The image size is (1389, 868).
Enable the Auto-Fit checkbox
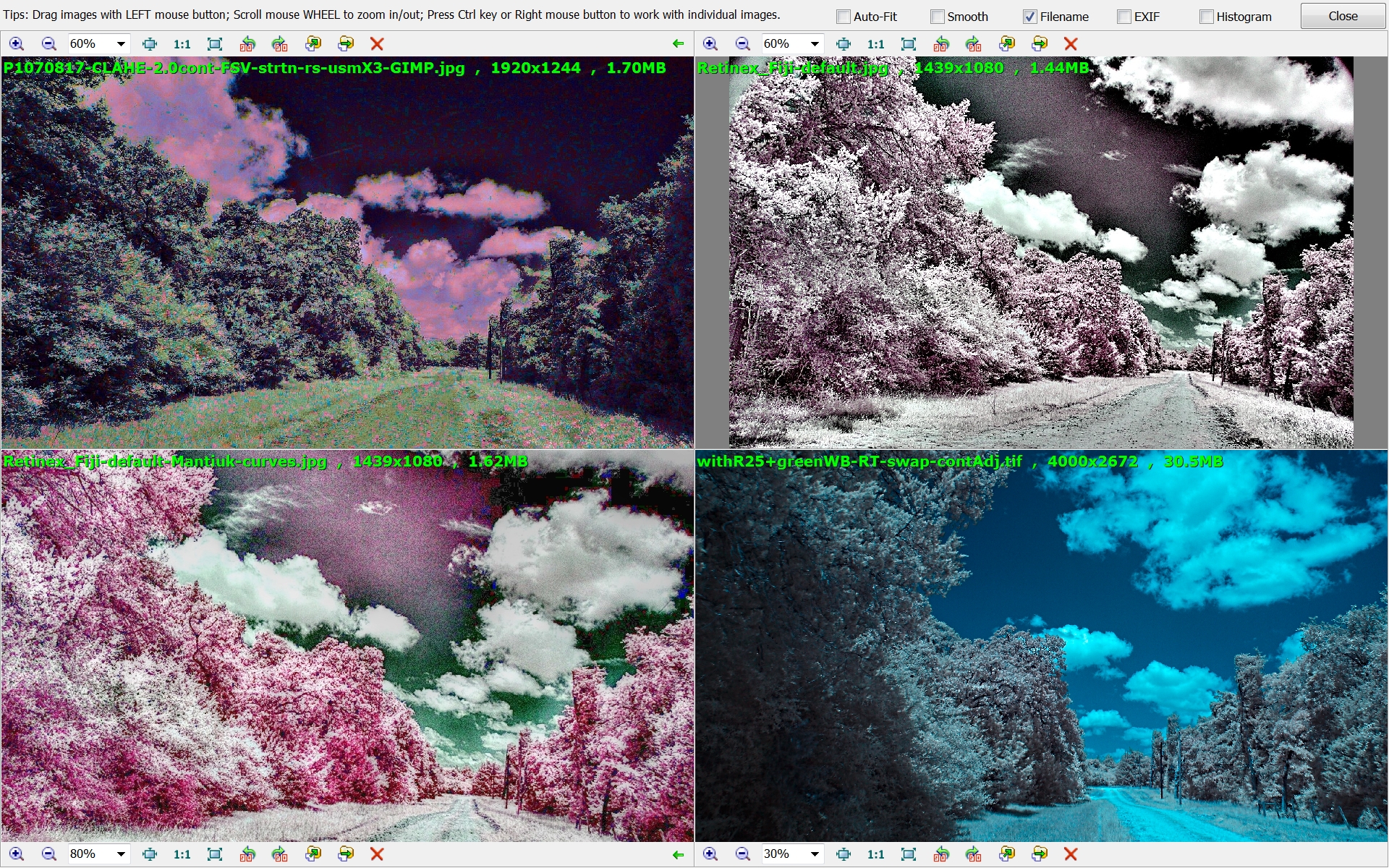point(844,17)
